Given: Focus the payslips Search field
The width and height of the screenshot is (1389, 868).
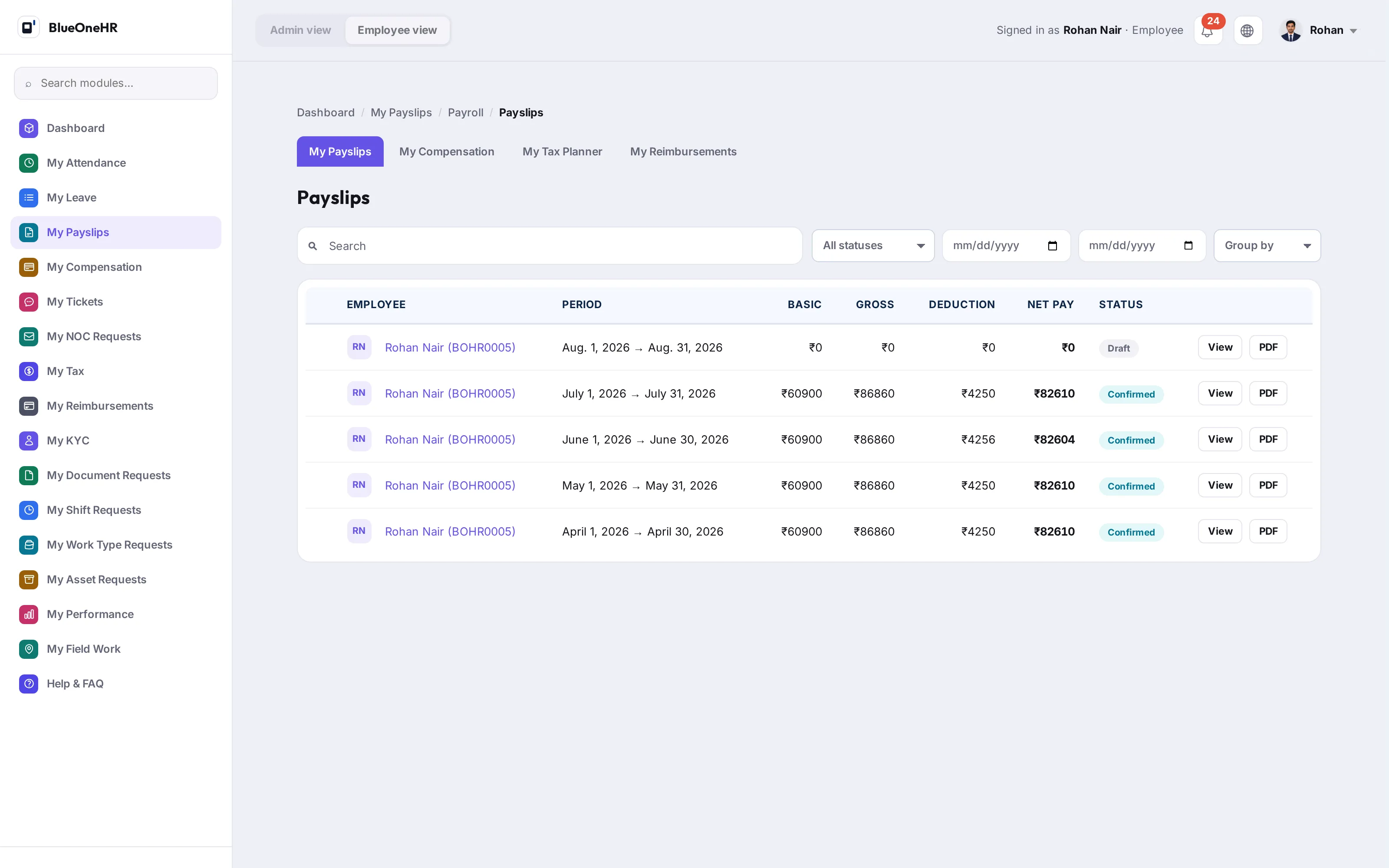Looking at the screenshot, I should point(549,246).
